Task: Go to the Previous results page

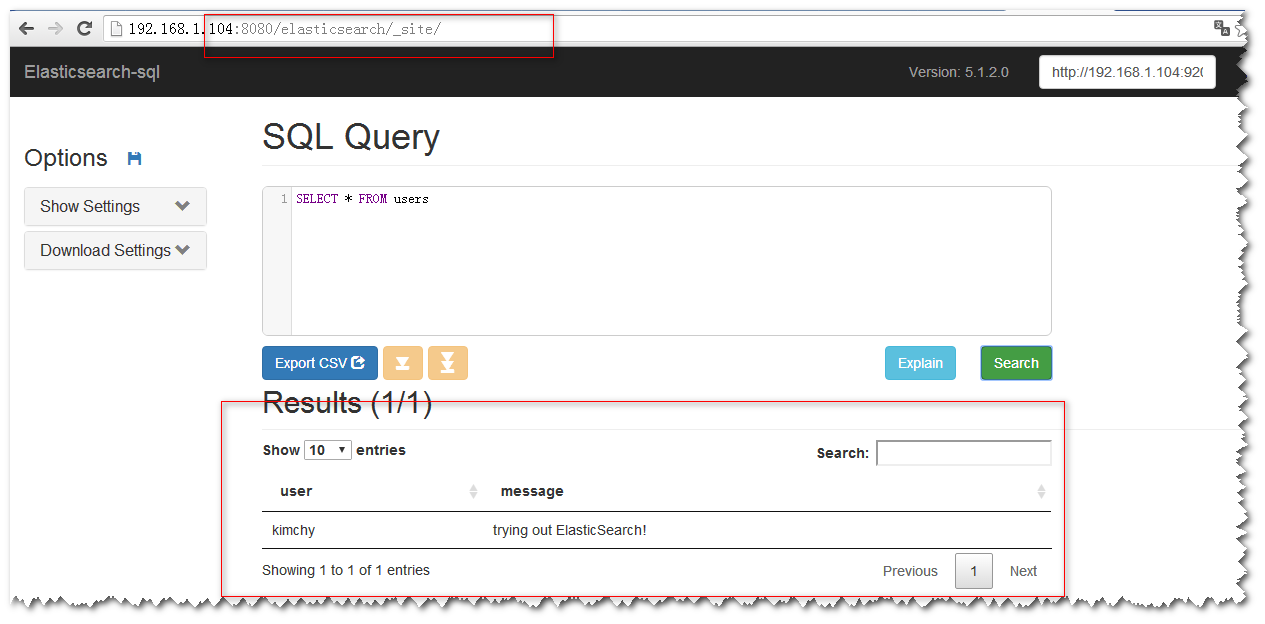Action: click(910, 571)
